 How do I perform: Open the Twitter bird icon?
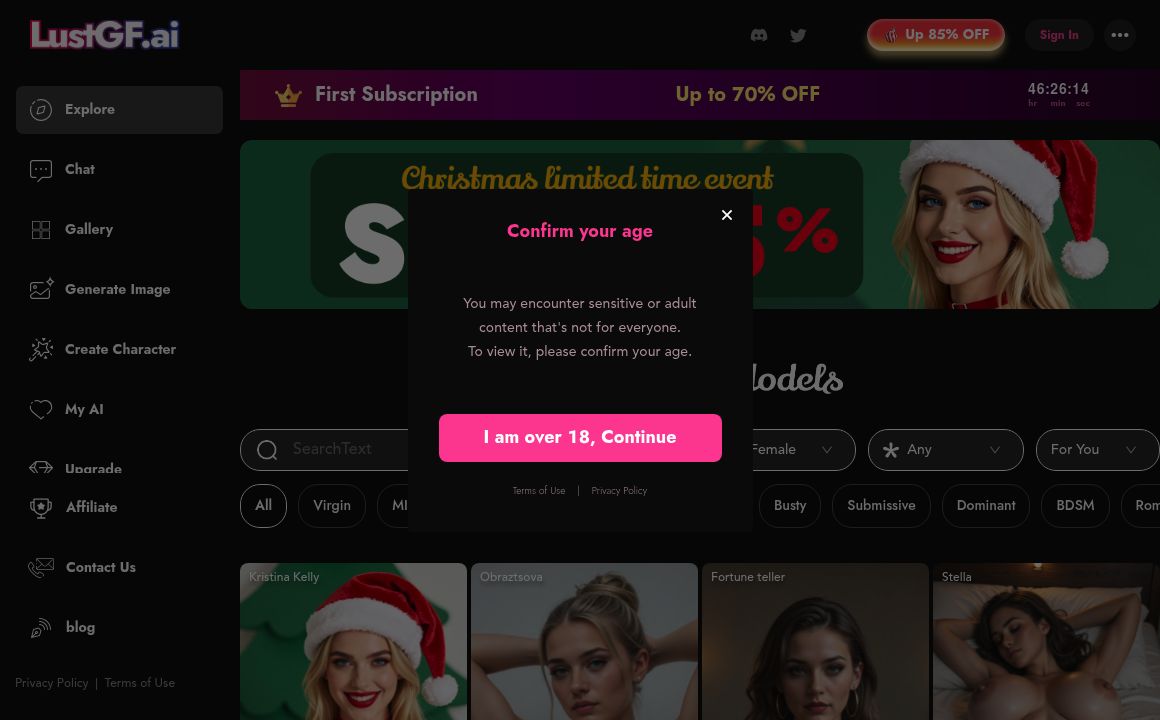pos(798,35)
